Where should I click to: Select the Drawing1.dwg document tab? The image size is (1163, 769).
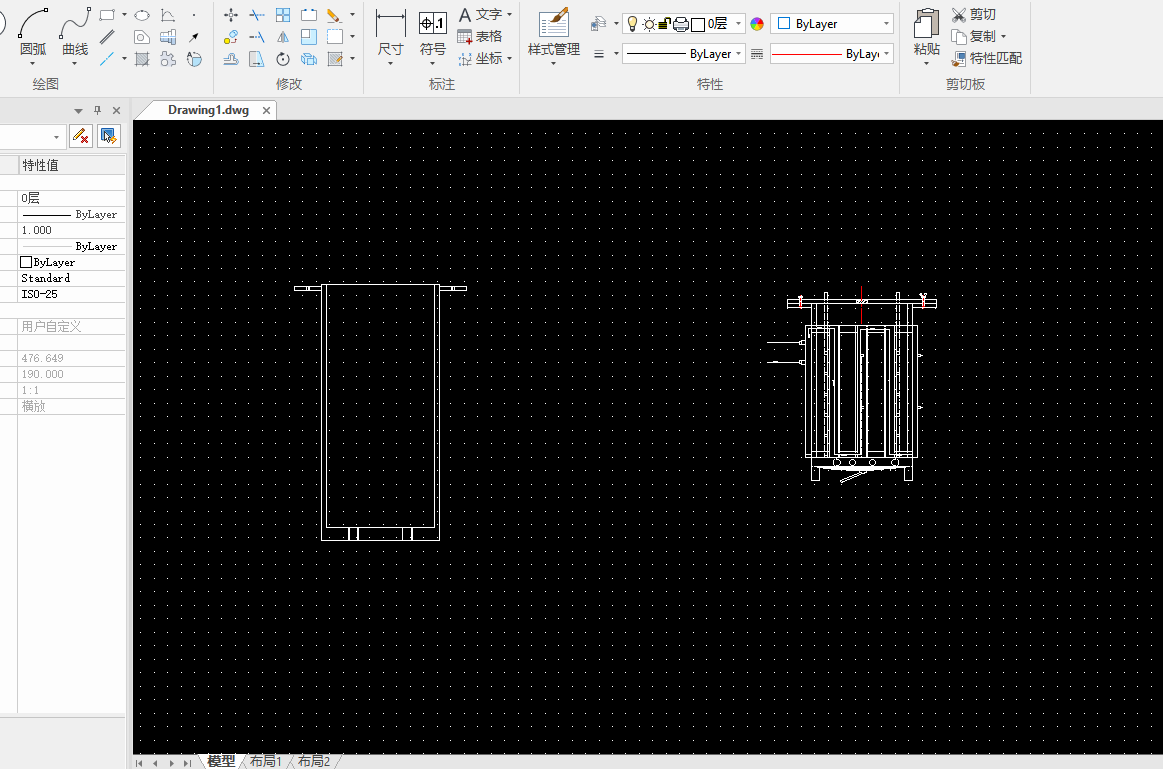pyautogui.click(x=208, y=110)
